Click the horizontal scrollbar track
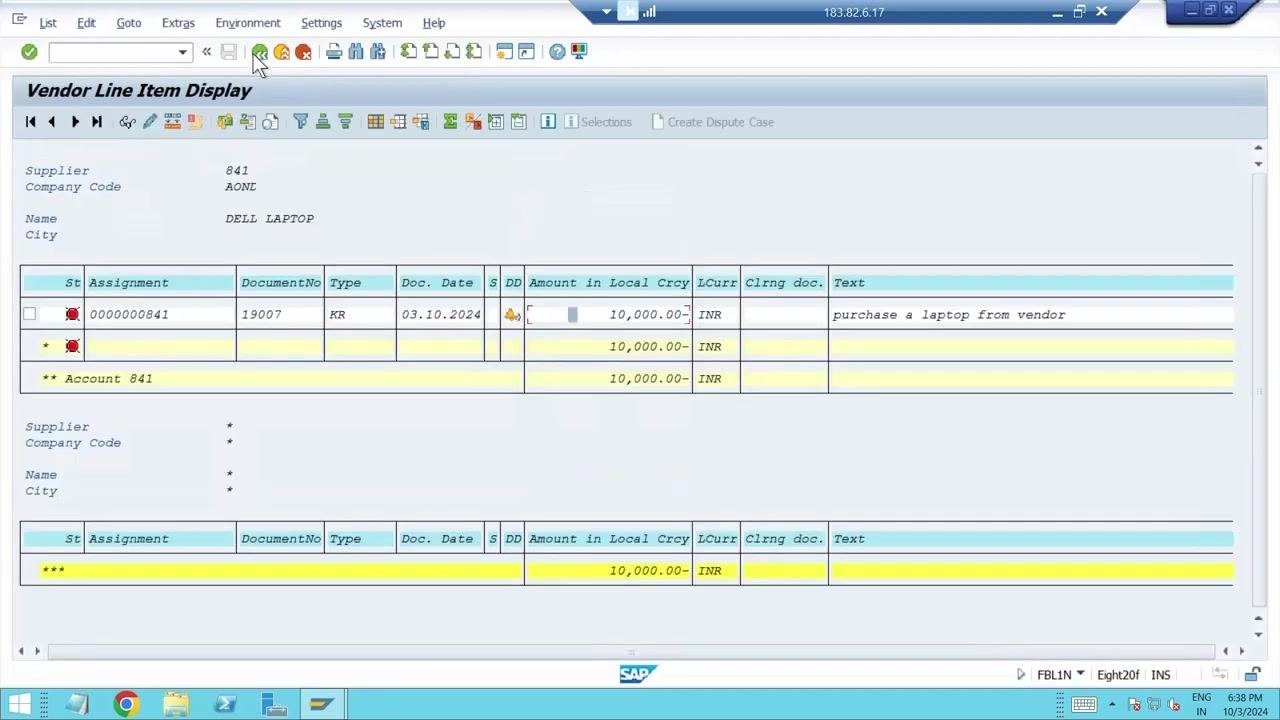This screenshot has width=1280, height=720. (630, 651)
